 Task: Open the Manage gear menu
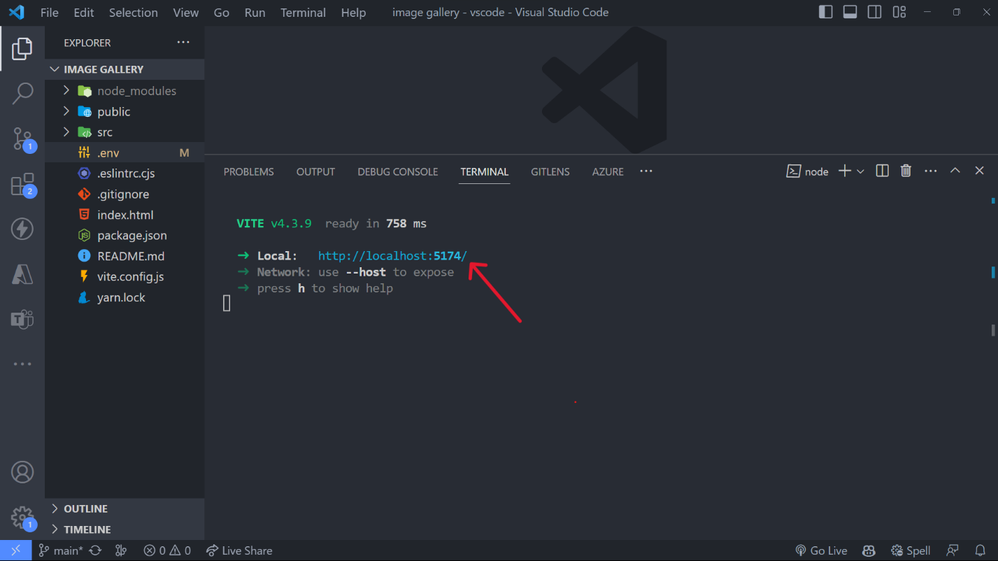(x=22, y=517)
